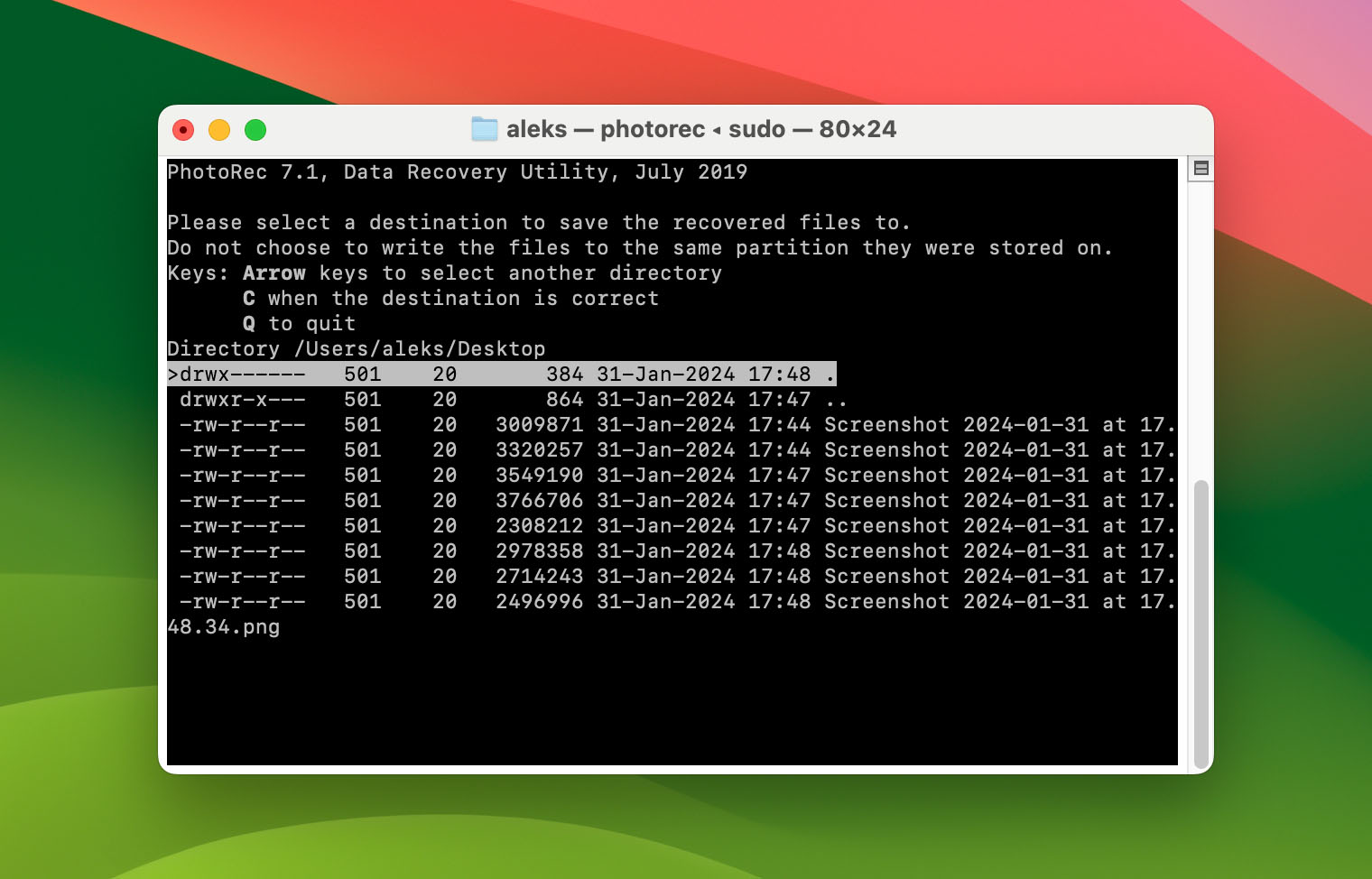Click the screenshot file sized 3549190
Viewport: 1372px width, 879px height.
pyautogui.click(x=672, y=475)
